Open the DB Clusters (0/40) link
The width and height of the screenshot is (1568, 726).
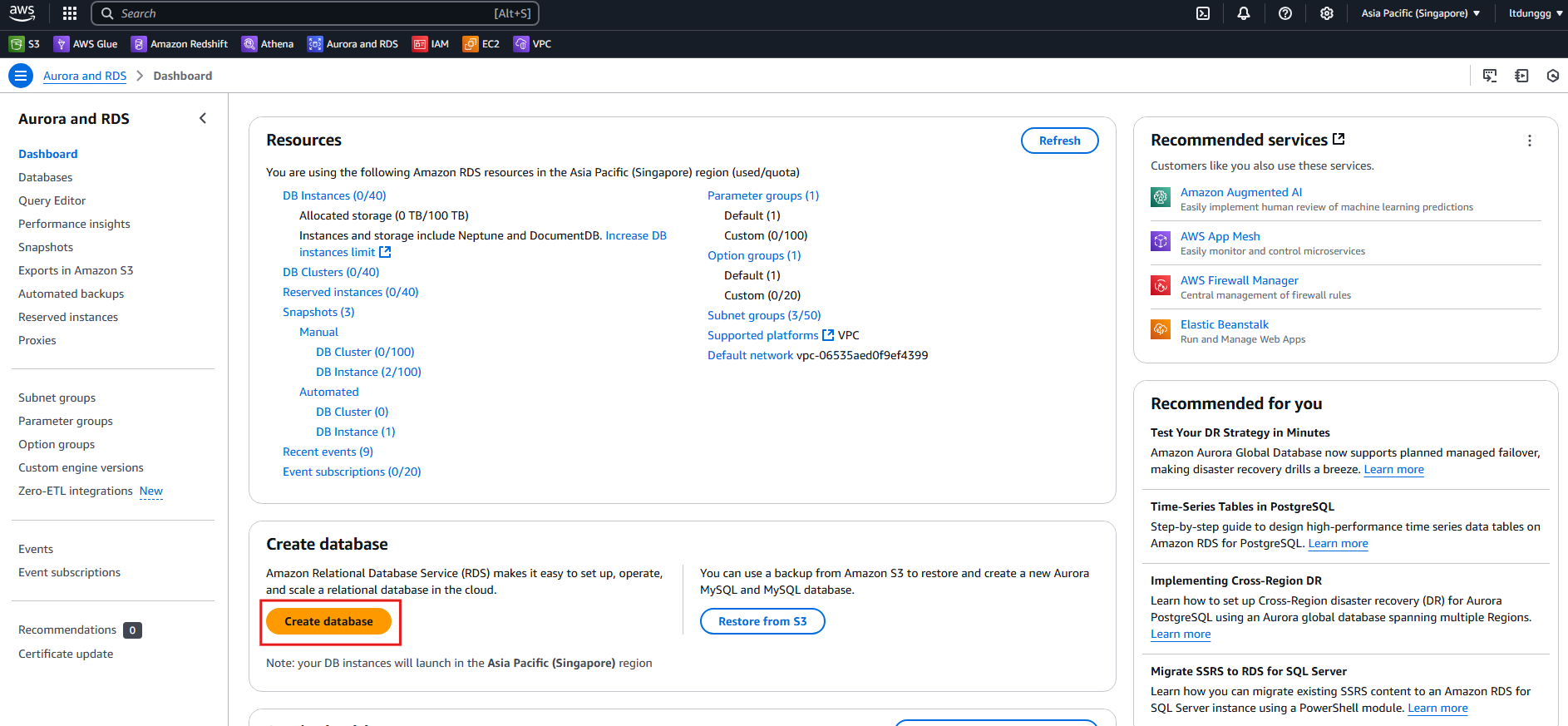331,272
